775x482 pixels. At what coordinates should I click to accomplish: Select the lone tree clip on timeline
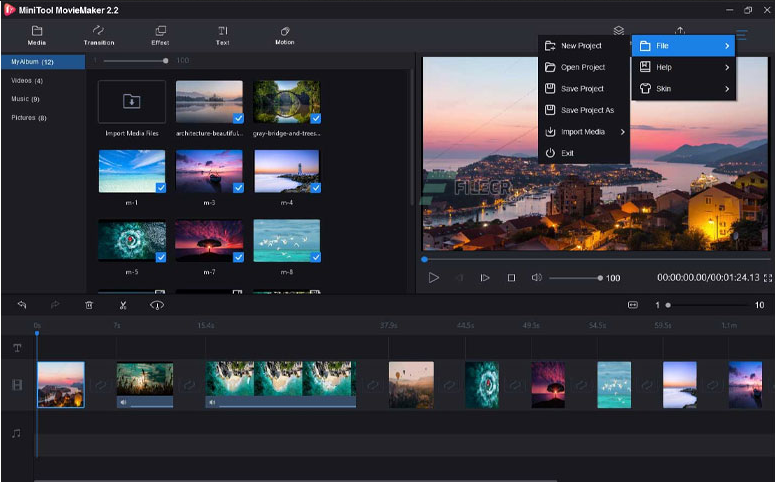click(x=548, y=385)
